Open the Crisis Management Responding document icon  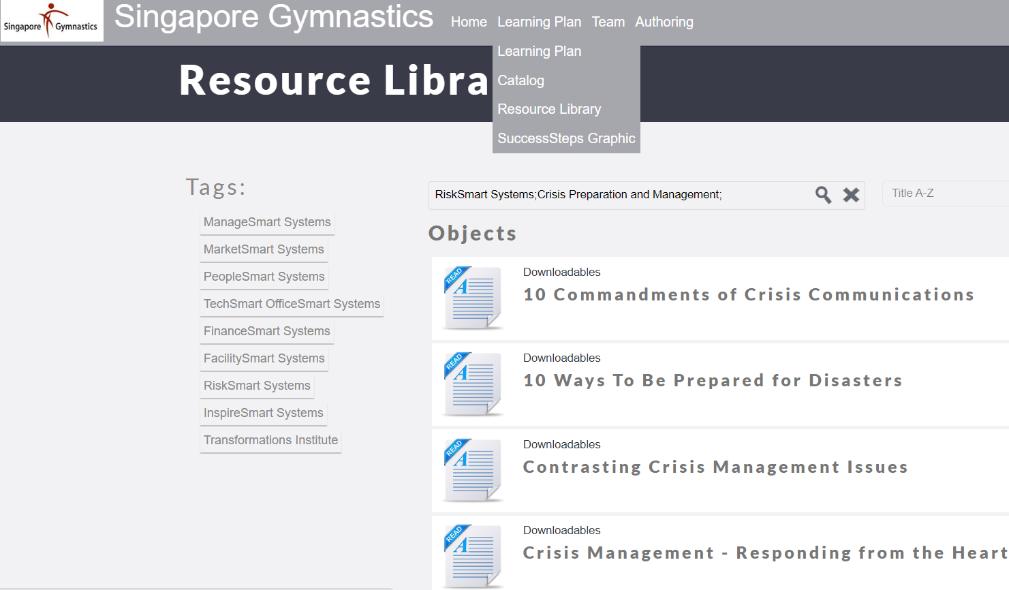pos(473,556)
